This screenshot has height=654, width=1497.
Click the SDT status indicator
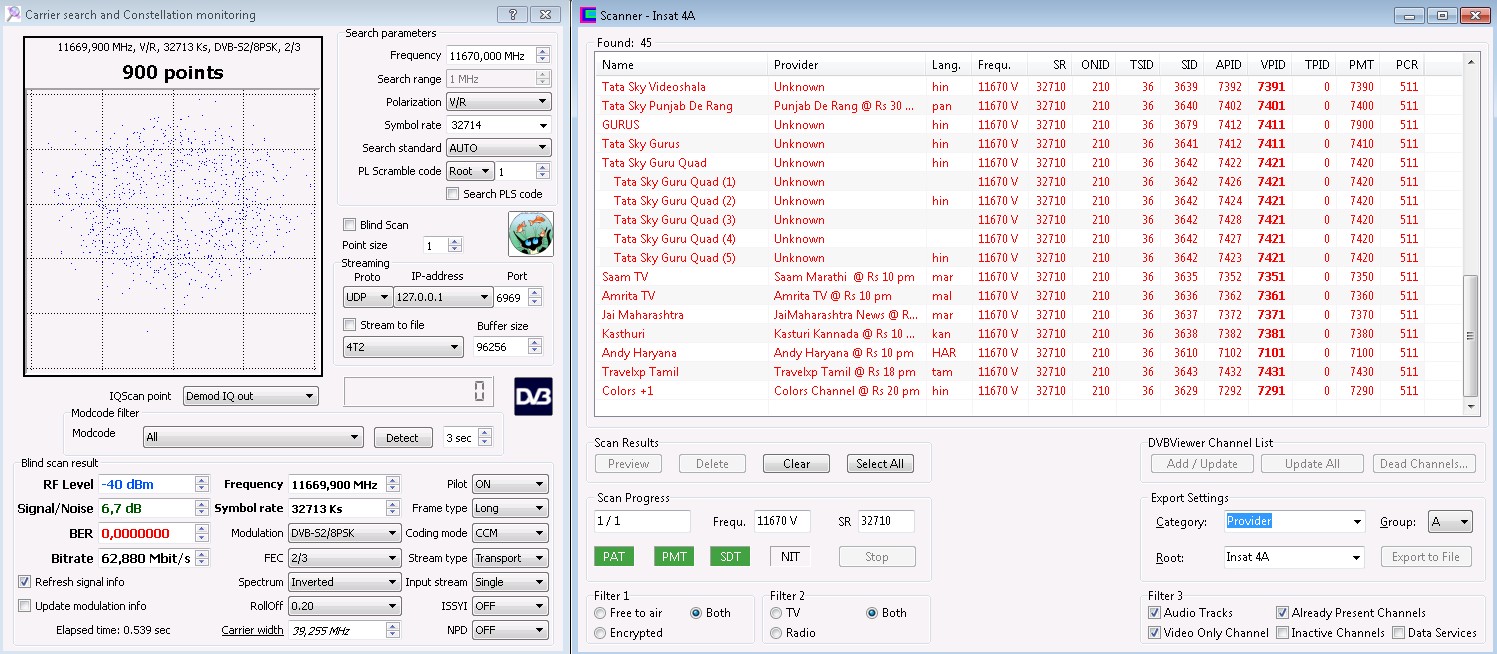pos(730,556)
